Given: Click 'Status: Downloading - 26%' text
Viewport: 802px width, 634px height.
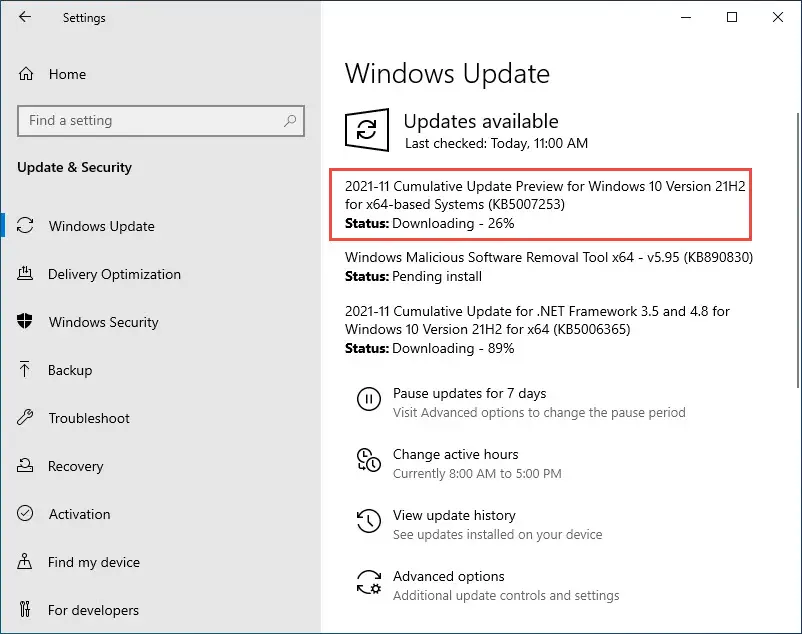Looking at the screenshot, I should [x=430, y=223].
